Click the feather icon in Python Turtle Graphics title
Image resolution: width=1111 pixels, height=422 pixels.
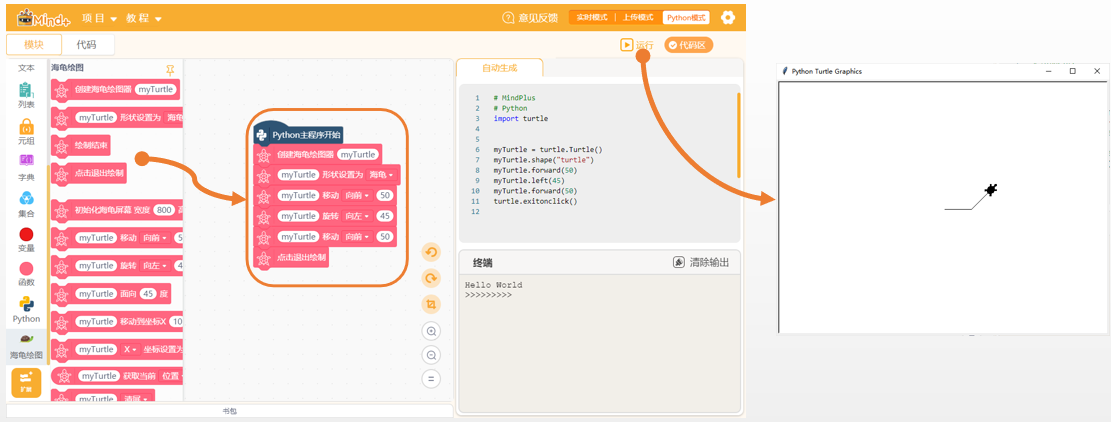(785, 71)
